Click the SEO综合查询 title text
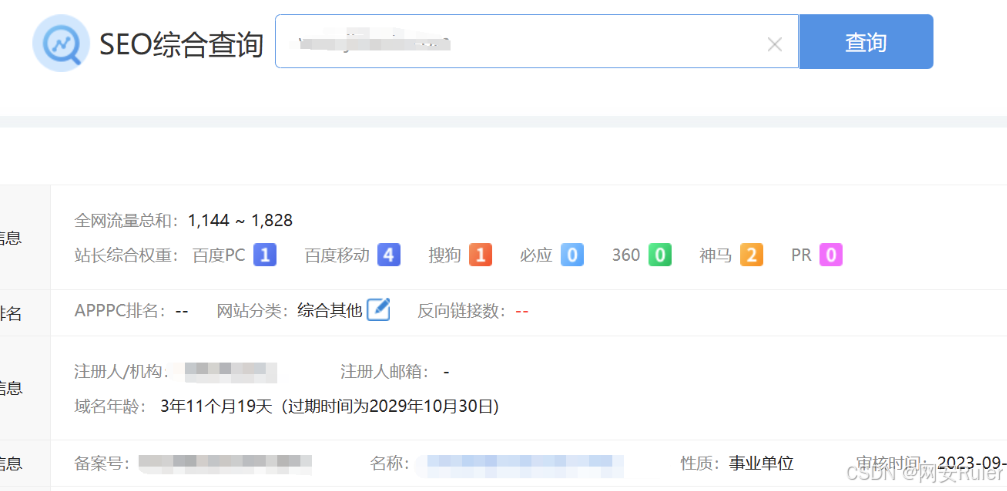Screen dimensions: 1007x491 (x=182, y=44)
